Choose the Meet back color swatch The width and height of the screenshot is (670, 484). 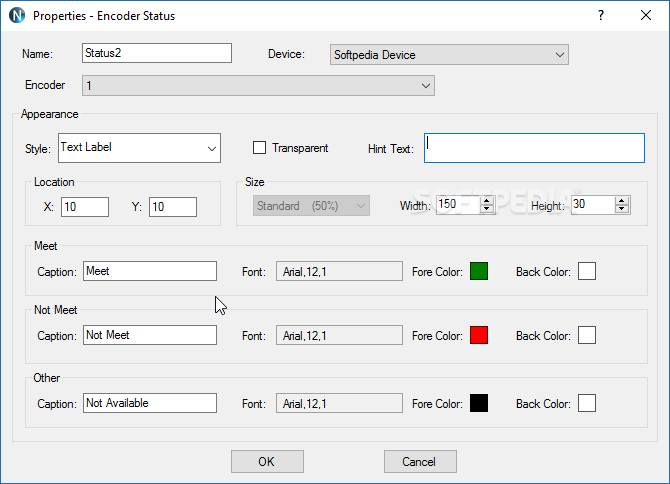tap(587, 271)
